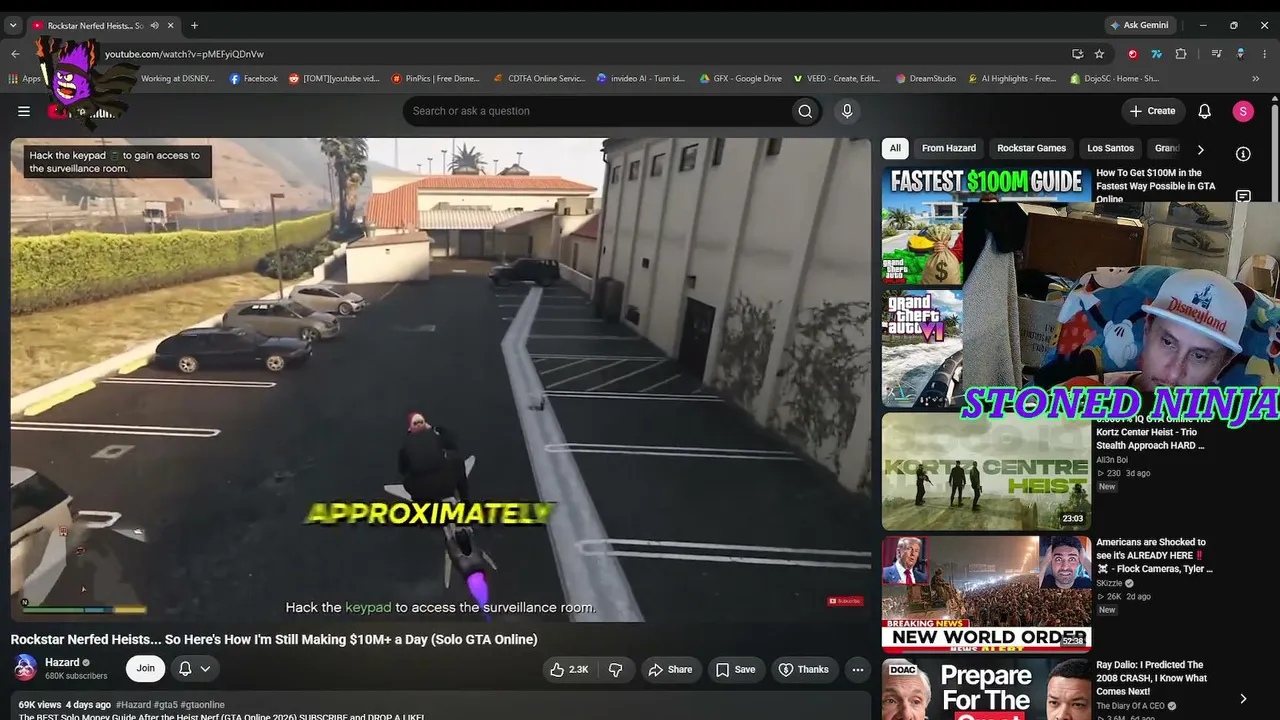Open the DreamStudio bookmark
Viewport: 1280px width, 720px height.
point(926,78)
